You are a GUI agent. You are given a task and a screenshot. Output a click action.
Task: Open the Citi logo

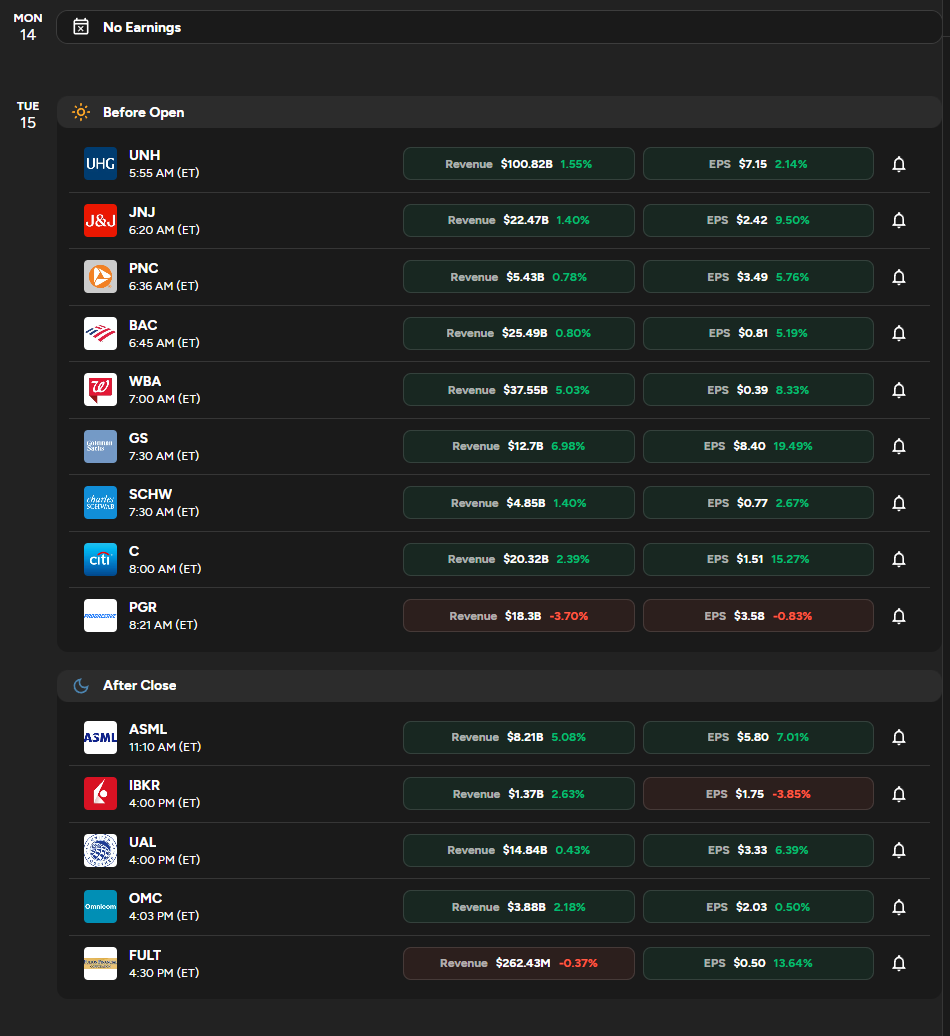pyautogui.click(x=100, y=559)
